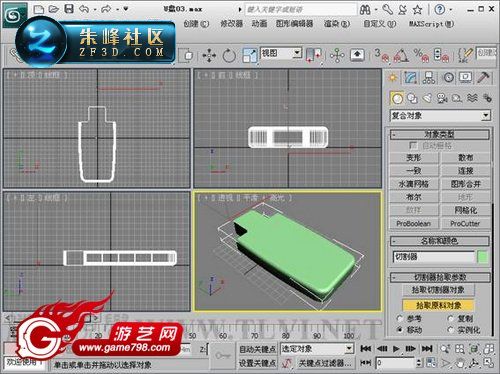The image size is (500, 374).
Task: Toggle the 自动栅格 checkbox
Action: tap(413, 145)
